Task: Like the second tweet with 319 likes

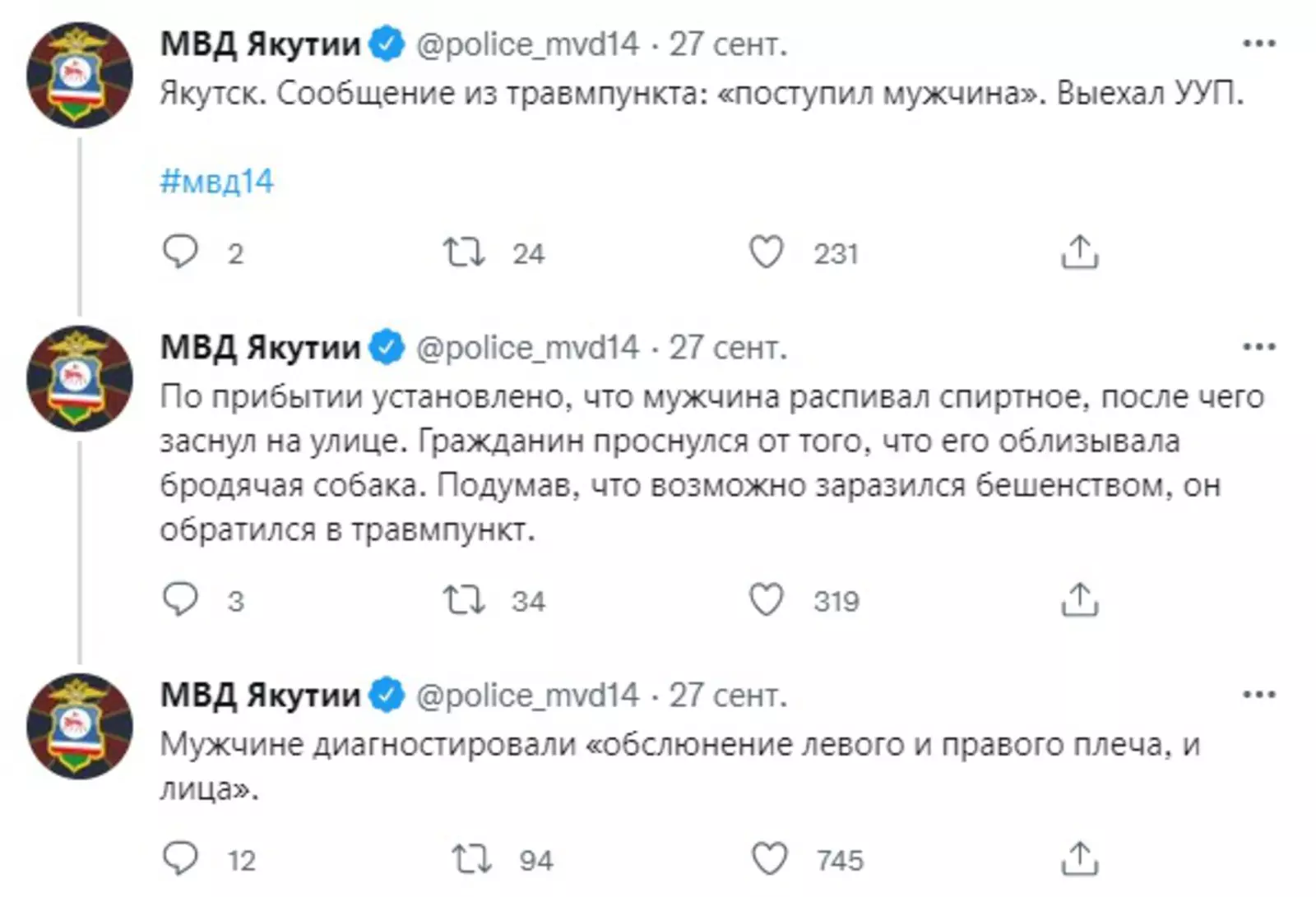Action: coord(766,600)
